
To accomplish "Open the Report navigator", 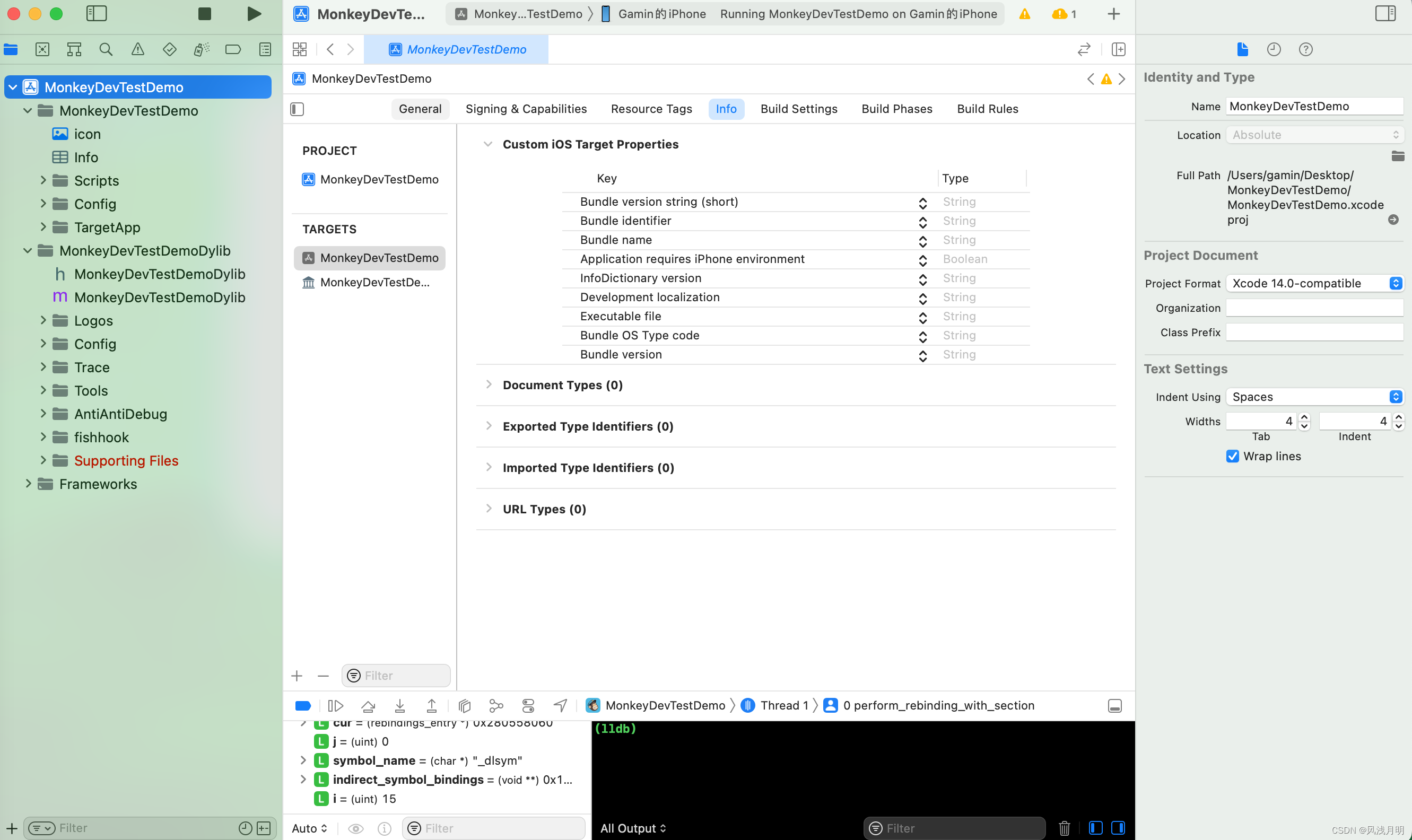I will [265, 49].
